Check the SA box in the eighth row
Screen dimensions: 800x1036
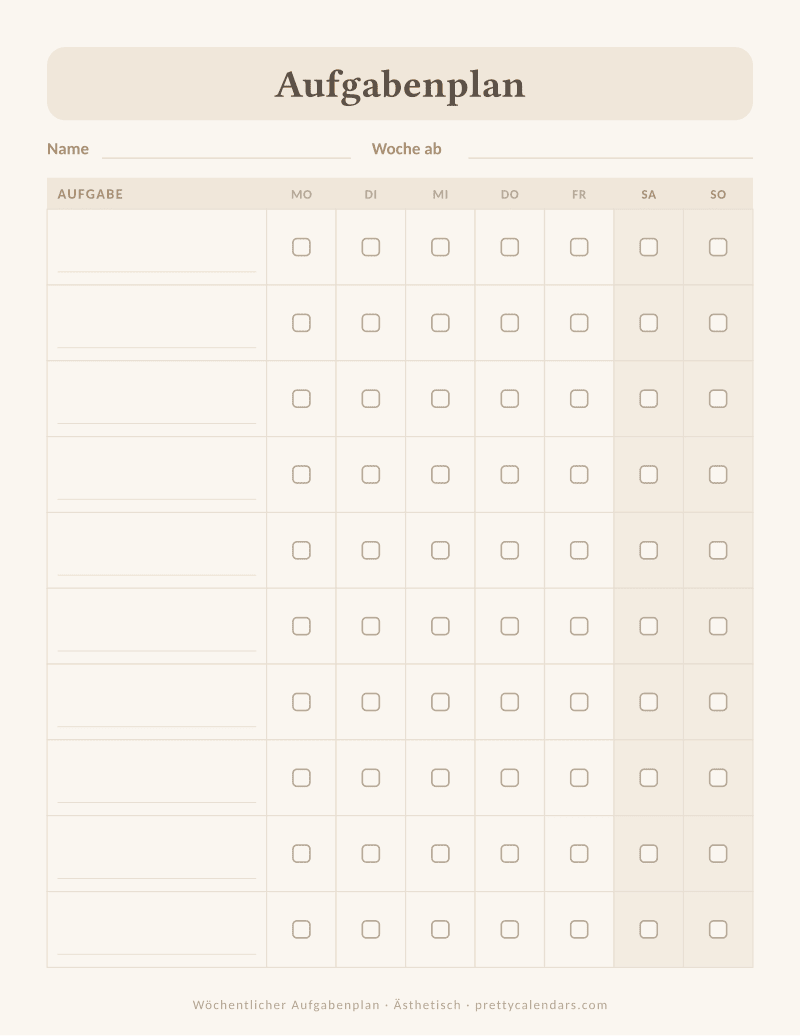[x=649, y=778]
